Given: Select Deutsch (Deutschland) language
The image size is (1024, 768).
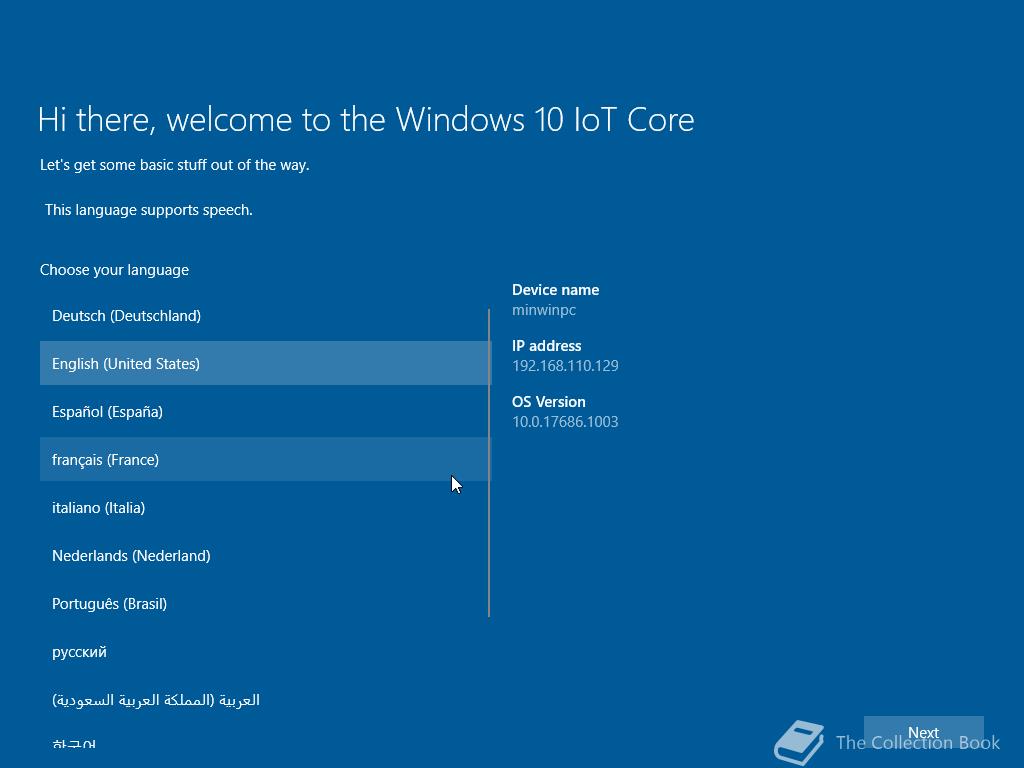Looking at the screenshot, I should click(264, 316).
